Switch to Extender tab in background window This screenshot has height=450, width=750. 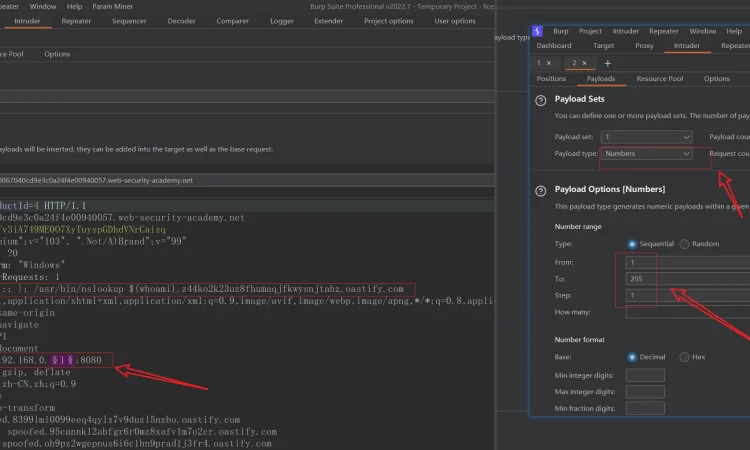pos(328,21)
